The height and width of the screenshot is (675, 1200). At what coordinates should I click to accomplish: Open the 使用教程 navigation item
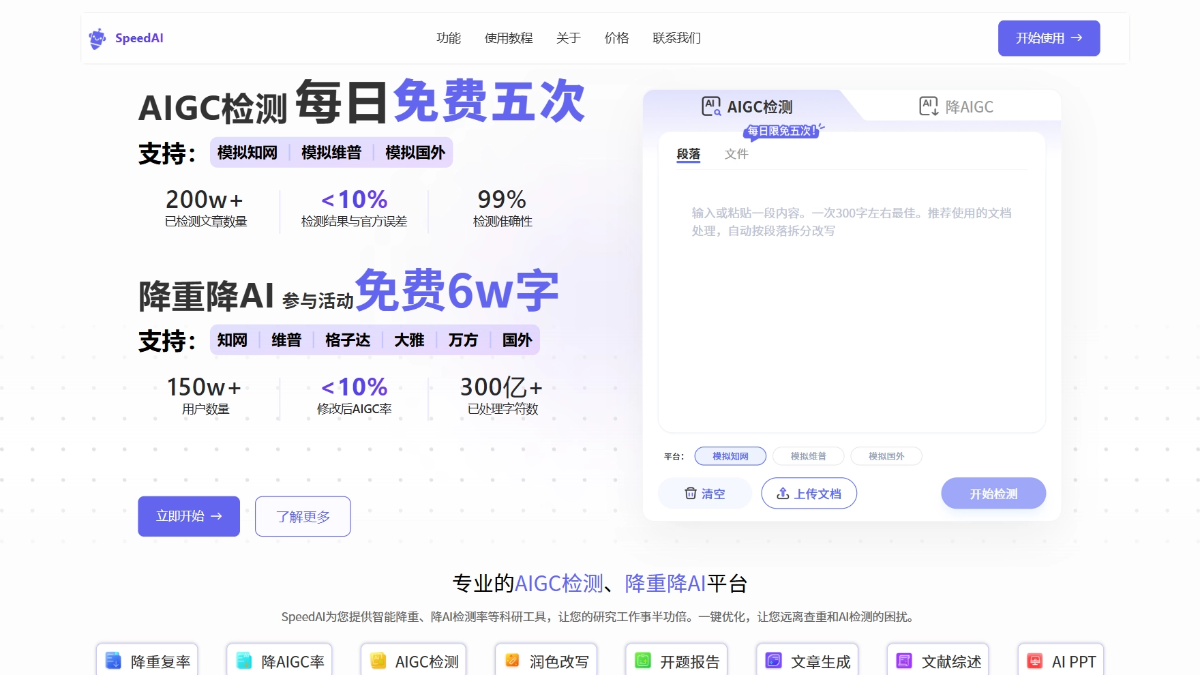click(509, 38)
